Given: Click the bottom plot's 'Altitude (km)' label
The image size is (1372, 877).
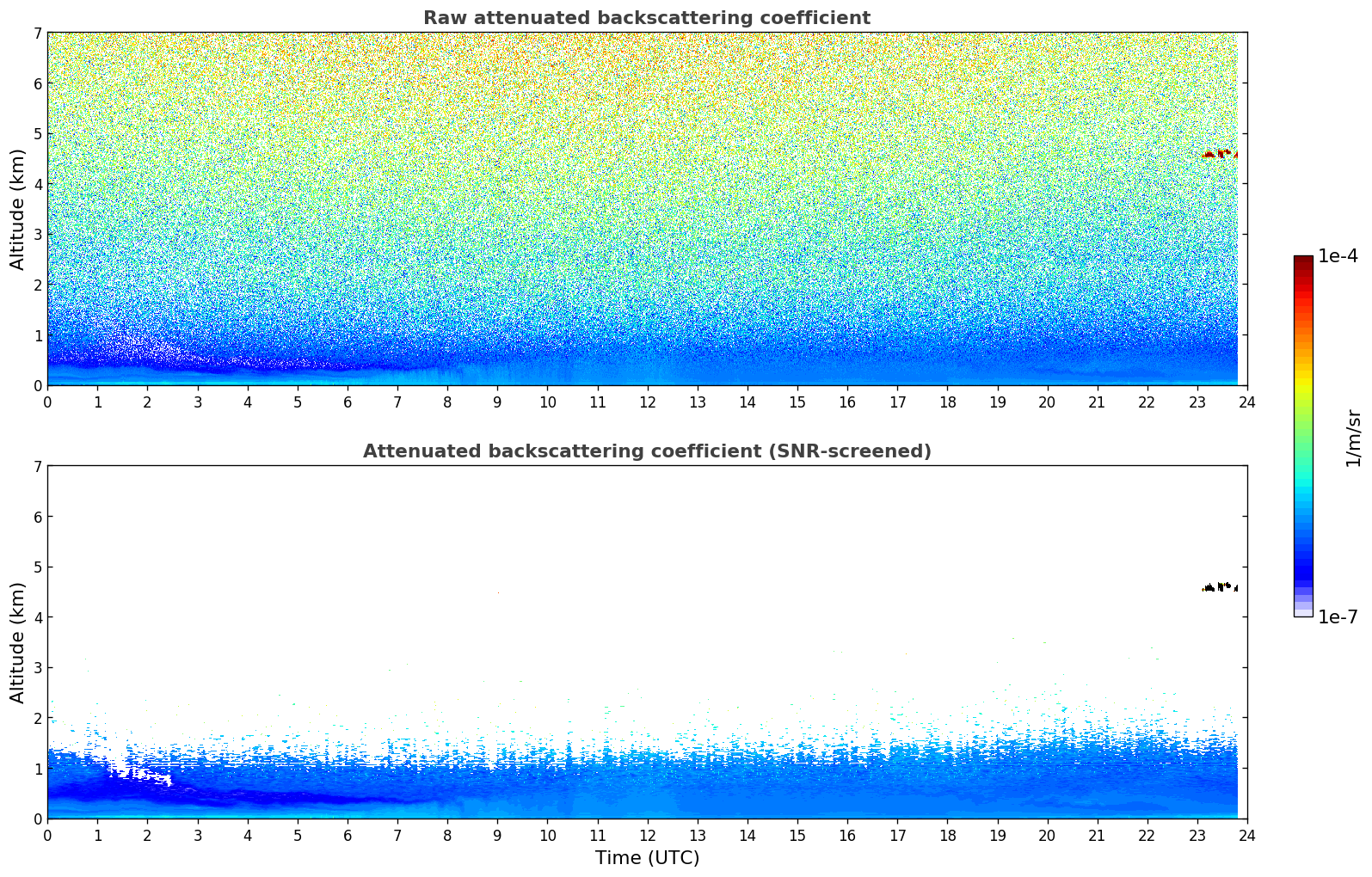Looking at the screenshot, I should (17, 642).
